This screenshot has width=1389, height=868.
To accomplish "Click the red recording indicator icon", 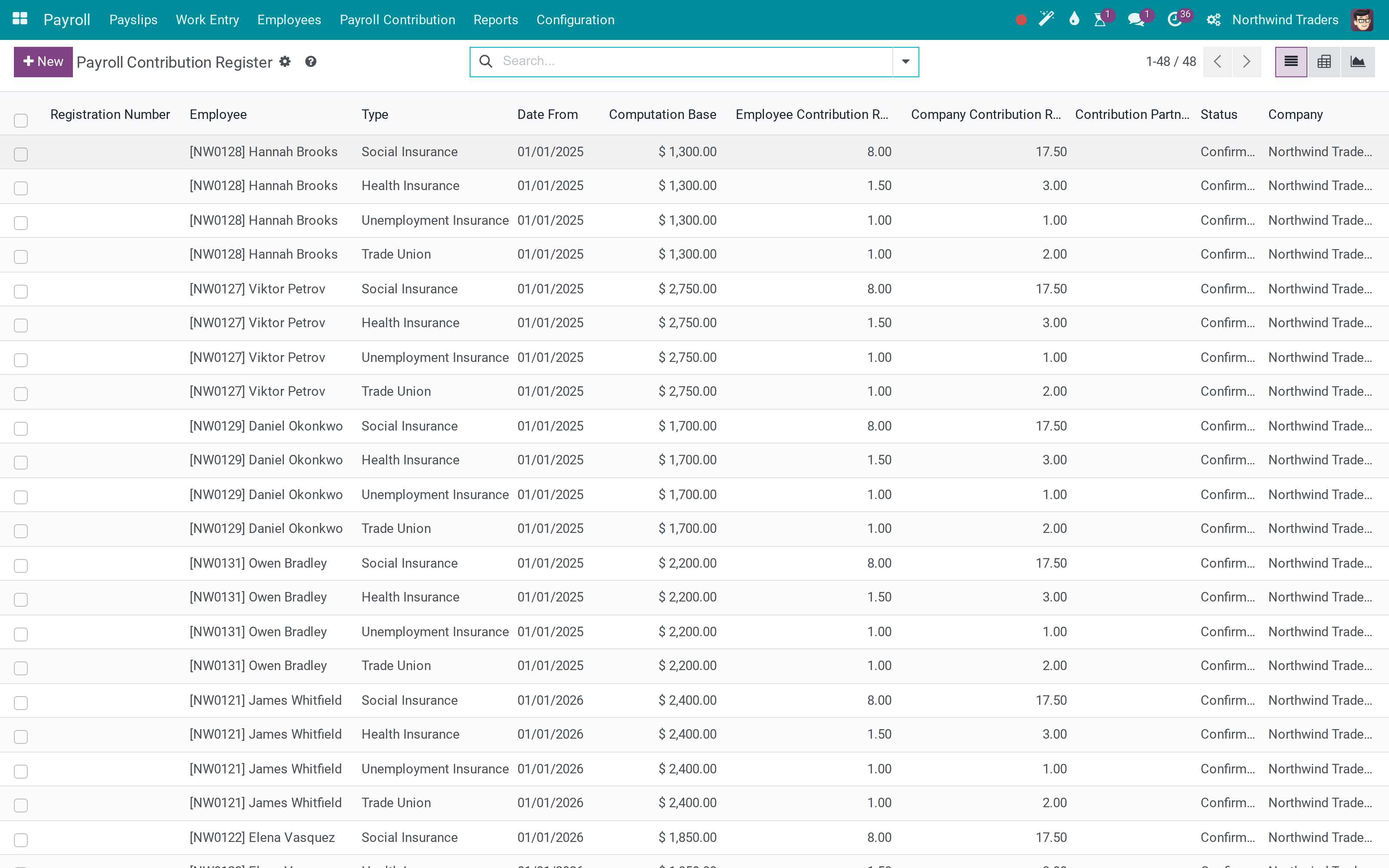I will coord(1020,20).
